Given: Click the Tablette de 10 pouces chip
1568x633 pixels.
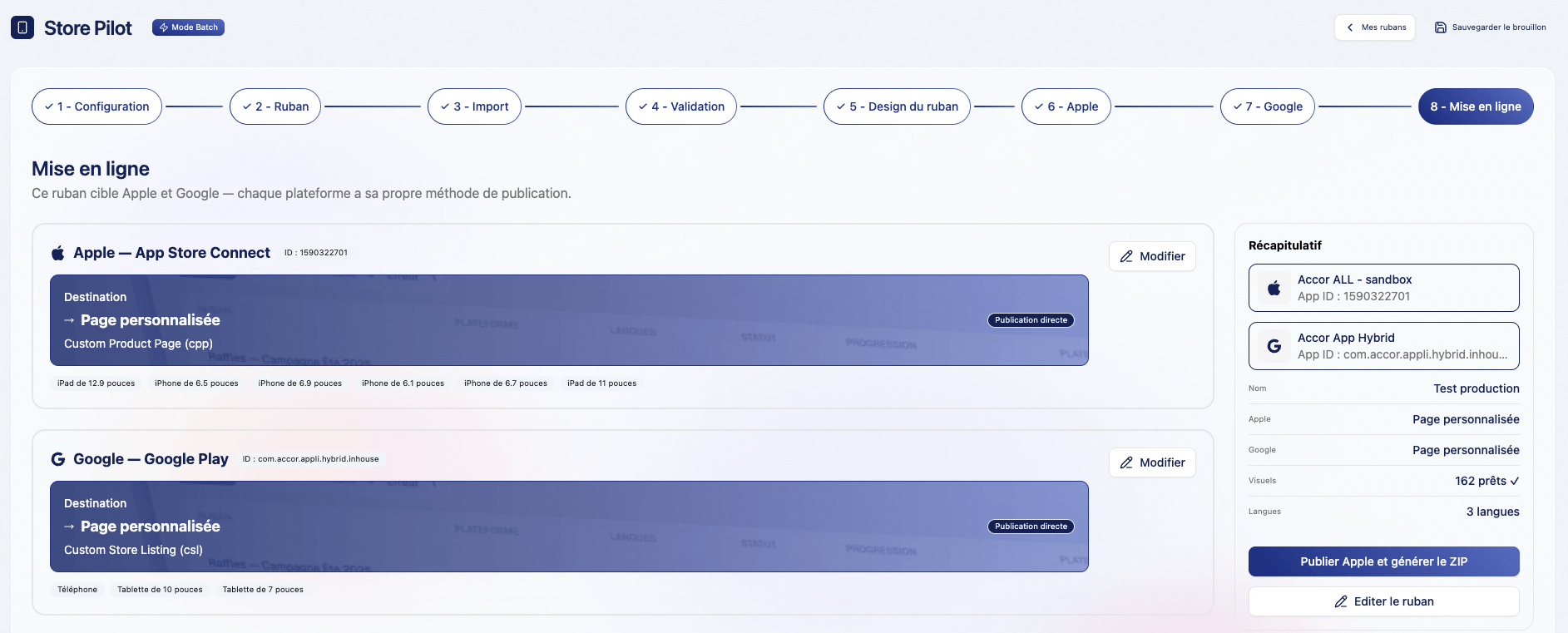Looking at the screenshot, I should coord(160,590).
